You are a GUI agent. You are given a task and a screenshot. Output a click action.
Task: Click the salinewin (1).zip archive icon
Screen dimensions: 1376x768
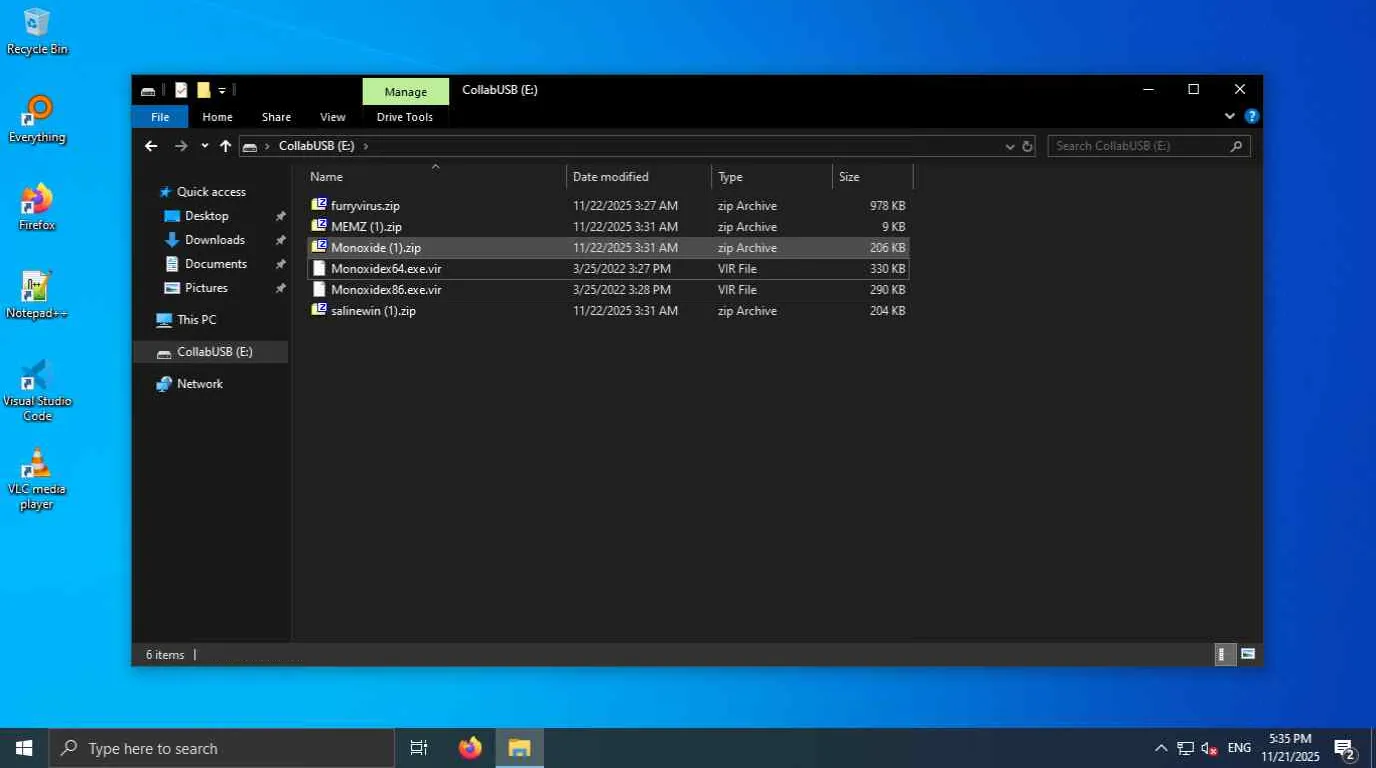click(319, 310)
